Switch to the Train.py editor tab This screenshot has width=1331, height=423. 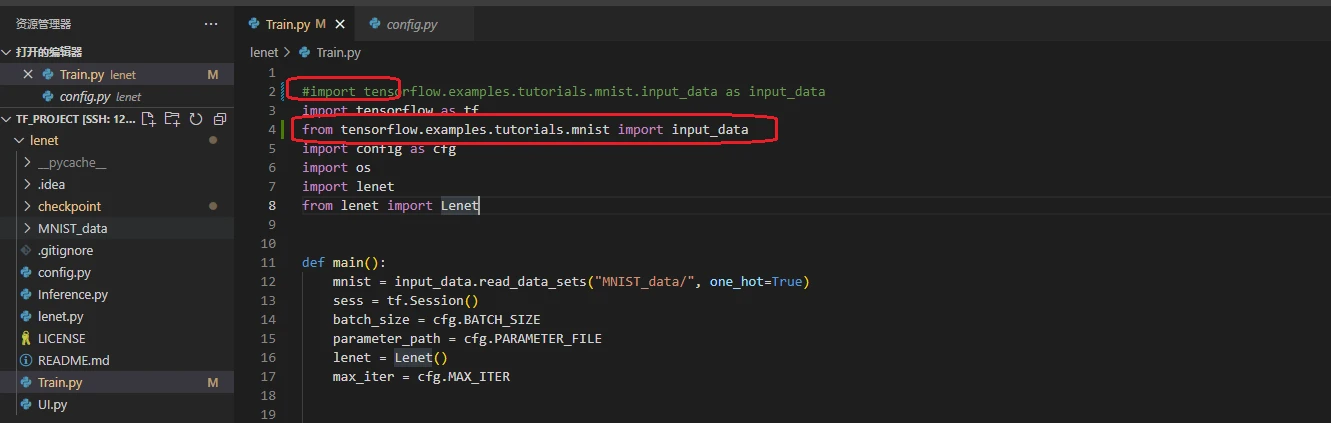click(x=289, y=24)
